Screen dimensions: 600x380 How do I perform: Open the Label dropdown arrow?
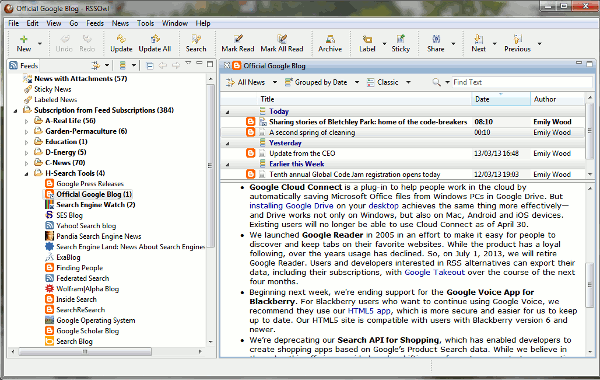(x=384, y=44)
